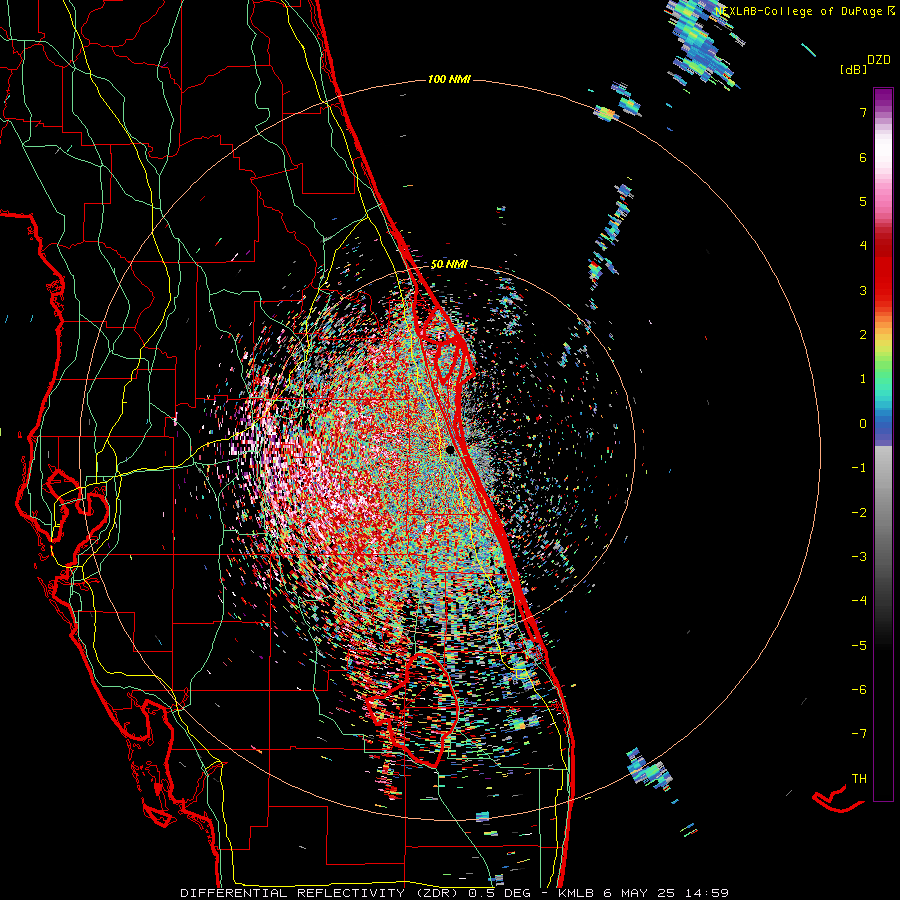Click the '50 NMI' range ring label
The height and width of the screenshot is (900, 900).
[x=449, y=264]
